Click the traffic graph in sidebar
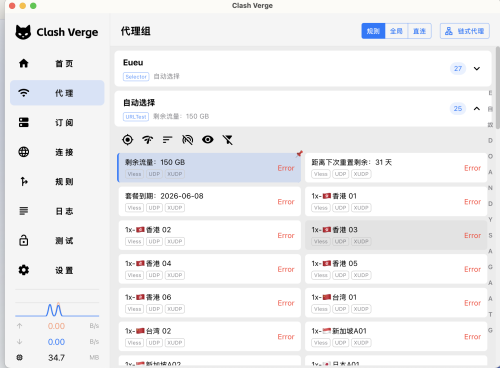Image resolution: width=500 pixels, height=368 pixels. click(57, 309)
